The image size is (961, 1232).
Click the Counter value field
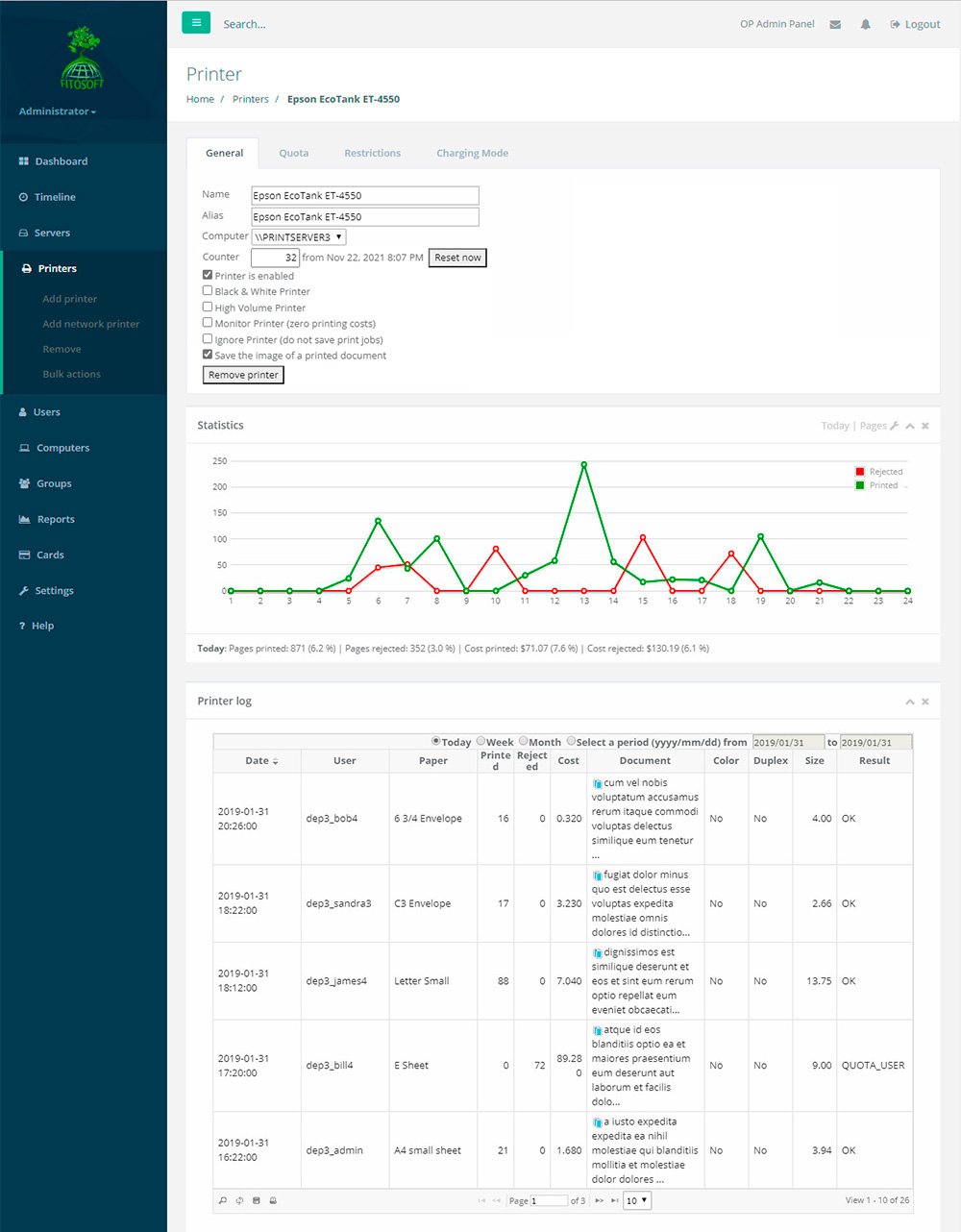coord(276,258)
